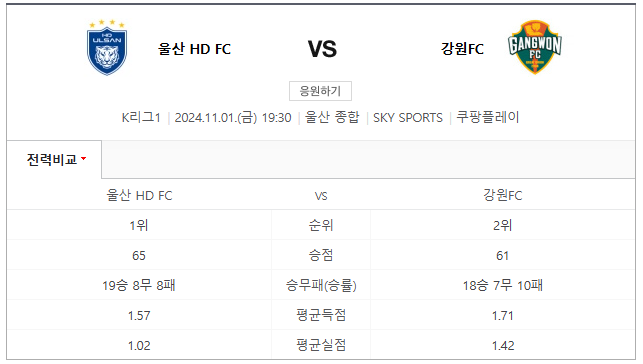643x364 pixels.
Task: Click the 승점 row label
Action: (321, 255)
